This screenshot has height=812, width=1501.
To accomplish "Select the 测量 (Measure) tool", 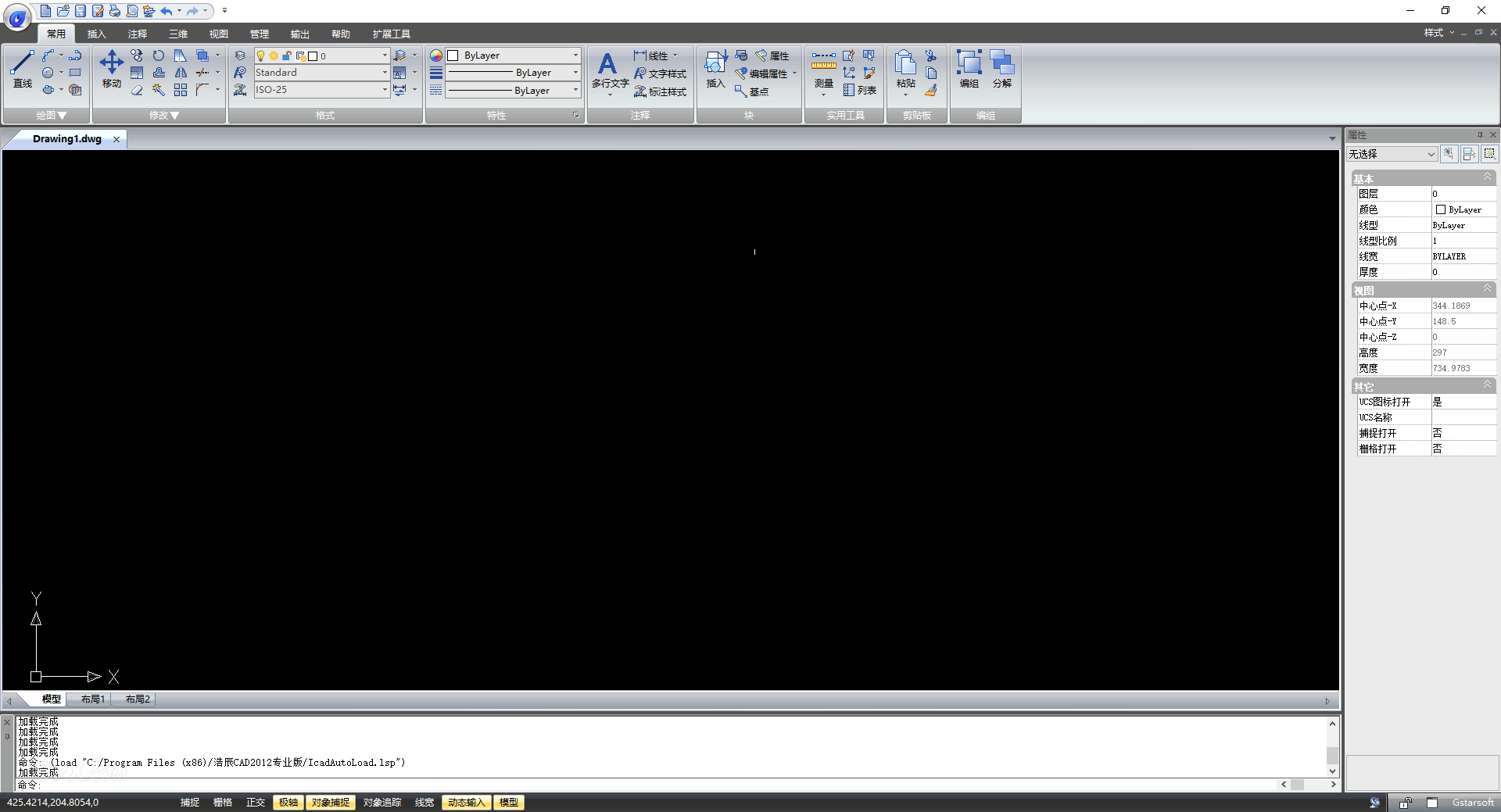I will tap(823, 70).
